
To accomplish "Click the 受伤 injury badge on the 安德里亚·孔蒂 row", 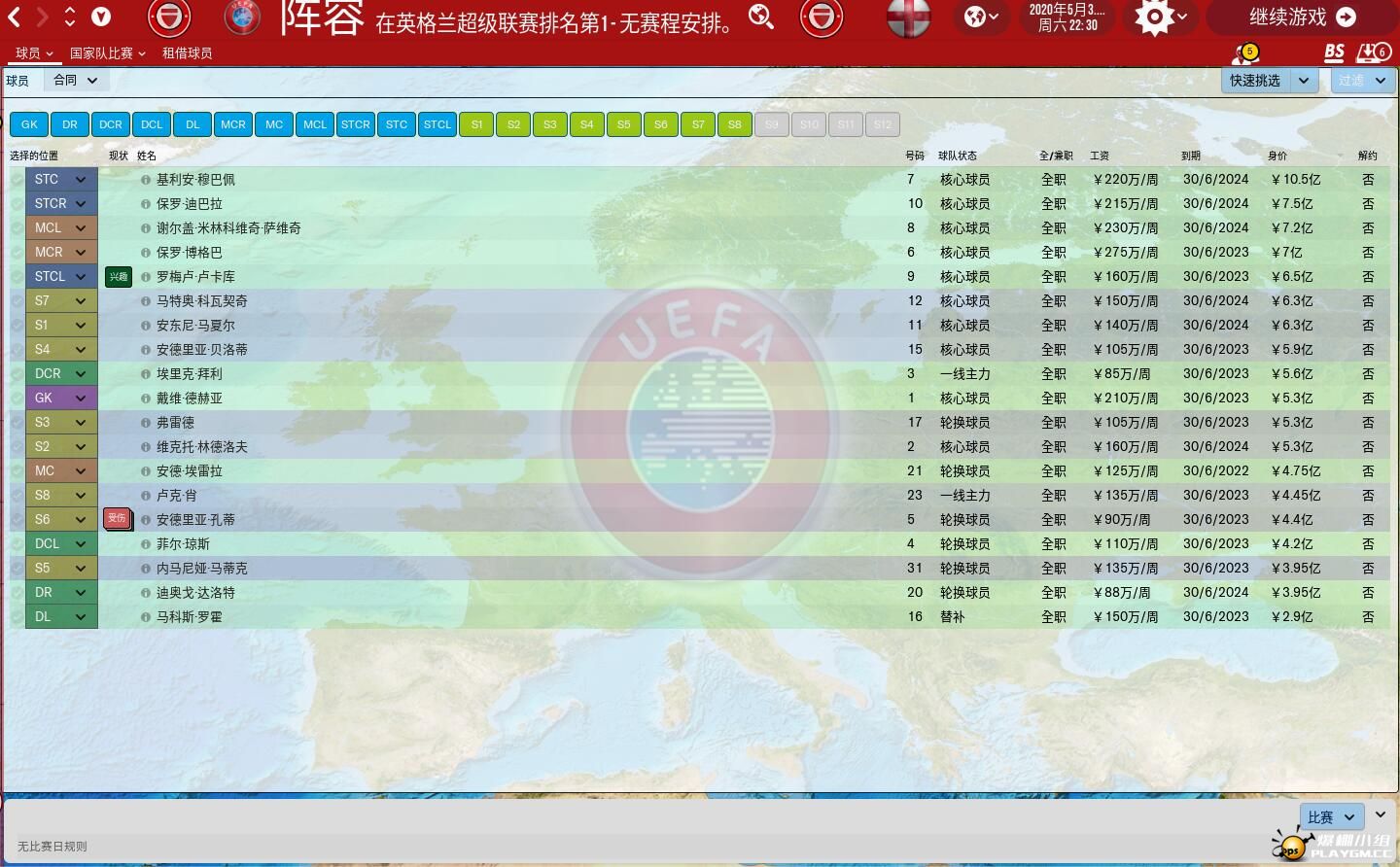I will pyautogui.click(x=118, y=519).
